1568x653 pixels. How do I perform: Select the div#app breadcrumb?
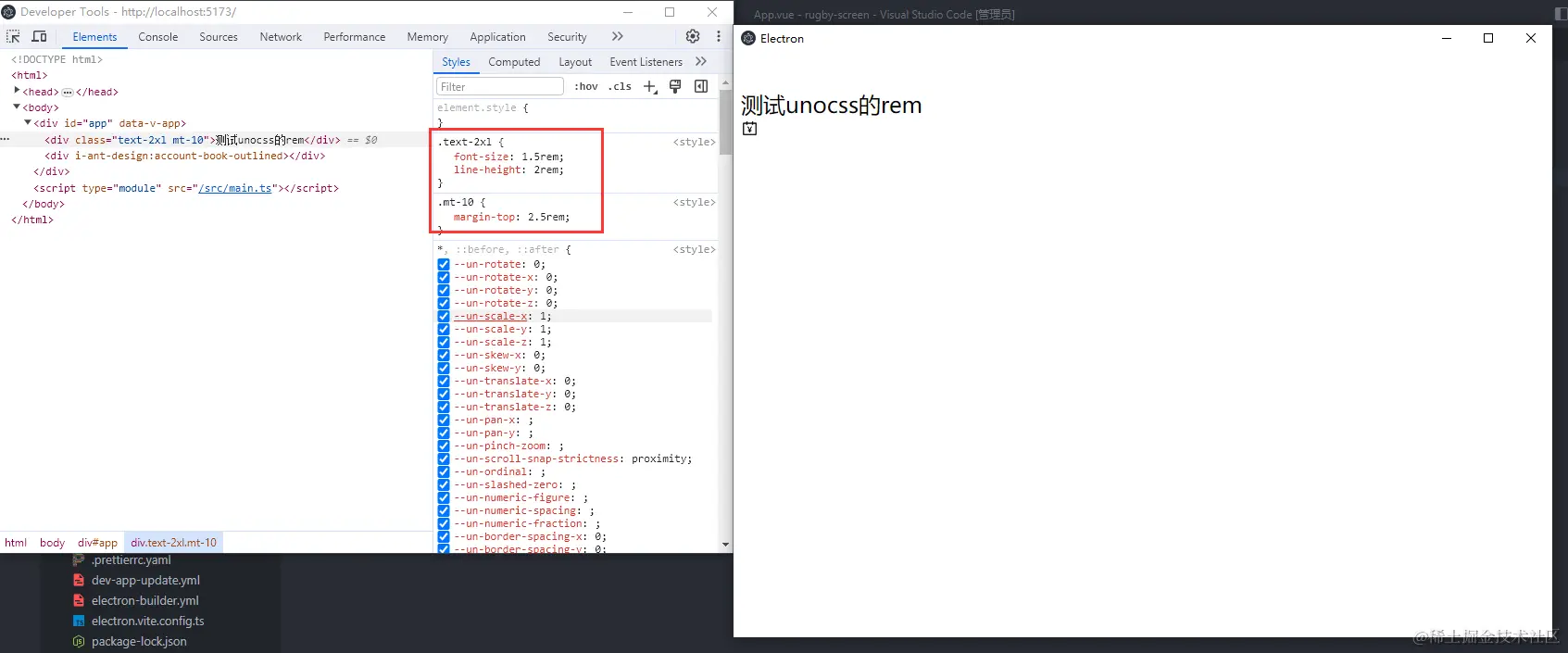click(98, 543)
